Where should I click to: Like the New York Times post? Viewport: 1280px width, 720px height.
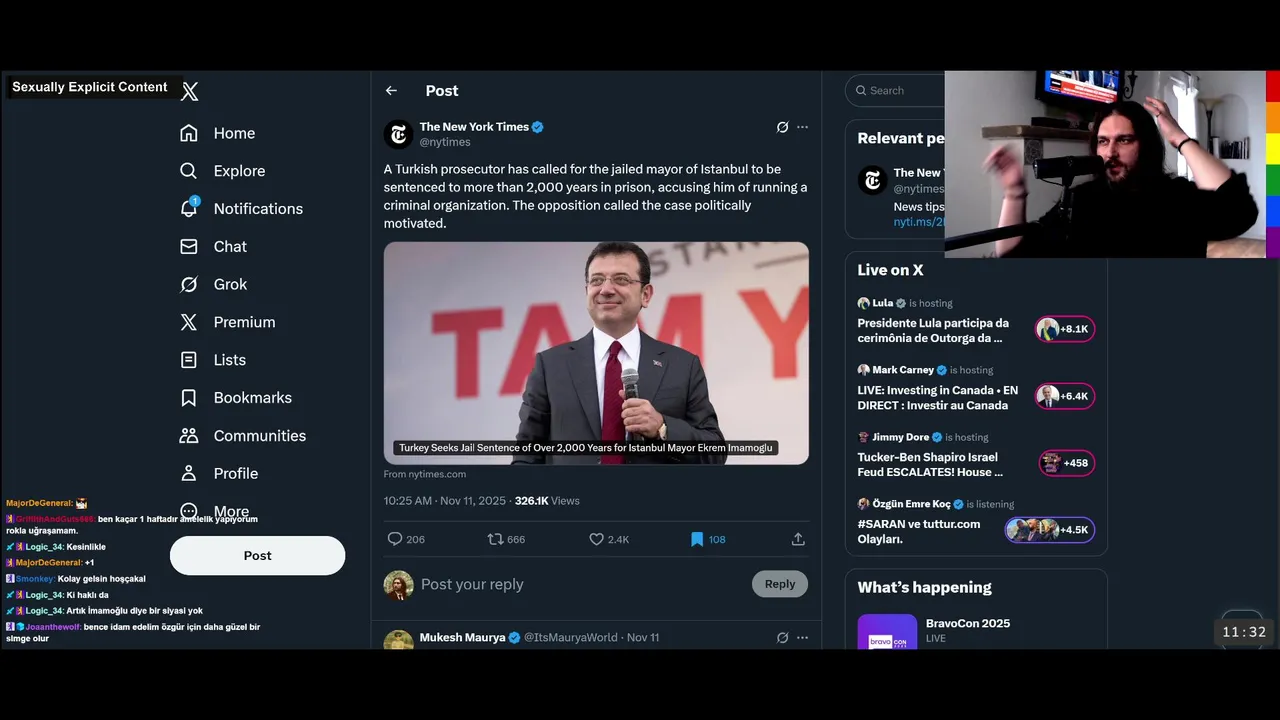(x=597, y=539)
